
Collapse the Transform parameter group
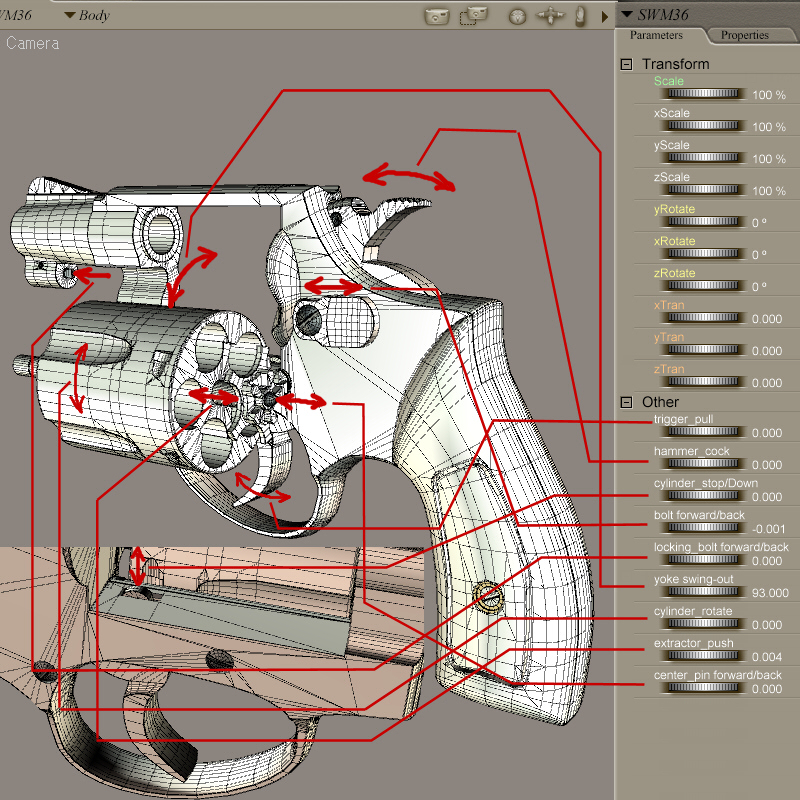click(x=627, y=64)
